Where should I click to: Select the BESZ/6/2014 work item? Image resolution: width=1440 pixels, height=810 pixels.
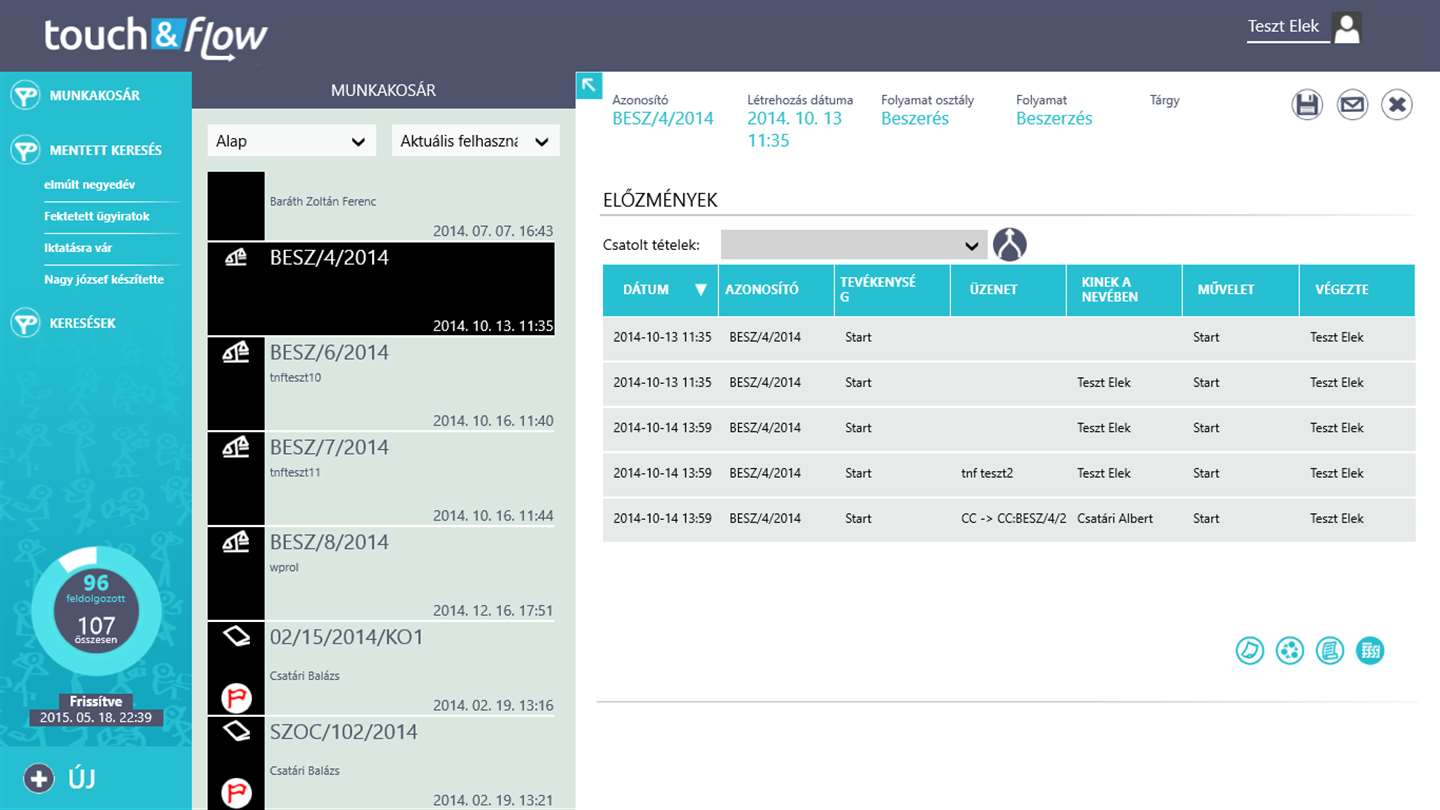point(381,383)
